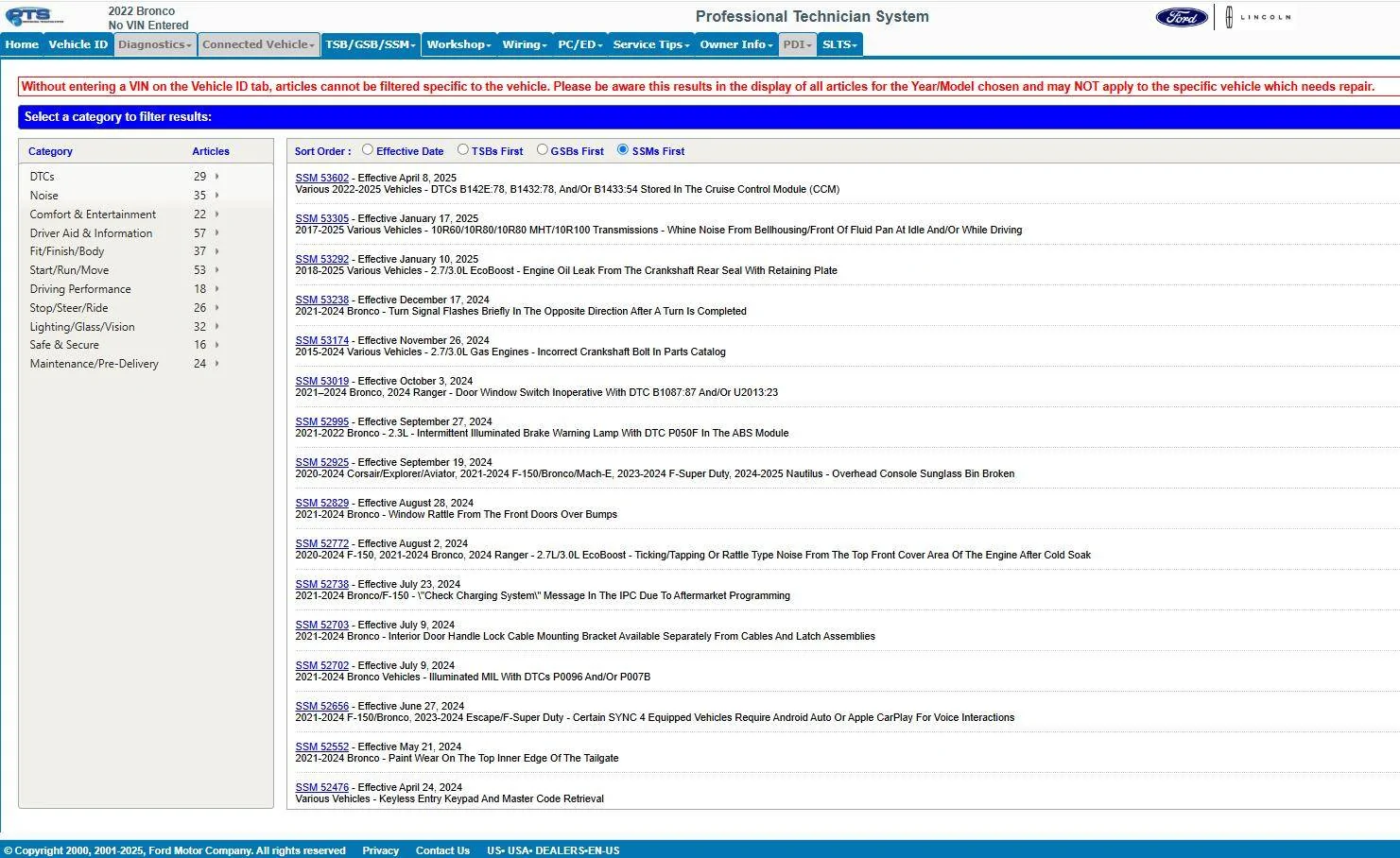Expand the Start/Run/Move category arrow
Viewport: 1400px width, 858px height.
point(217,270)
